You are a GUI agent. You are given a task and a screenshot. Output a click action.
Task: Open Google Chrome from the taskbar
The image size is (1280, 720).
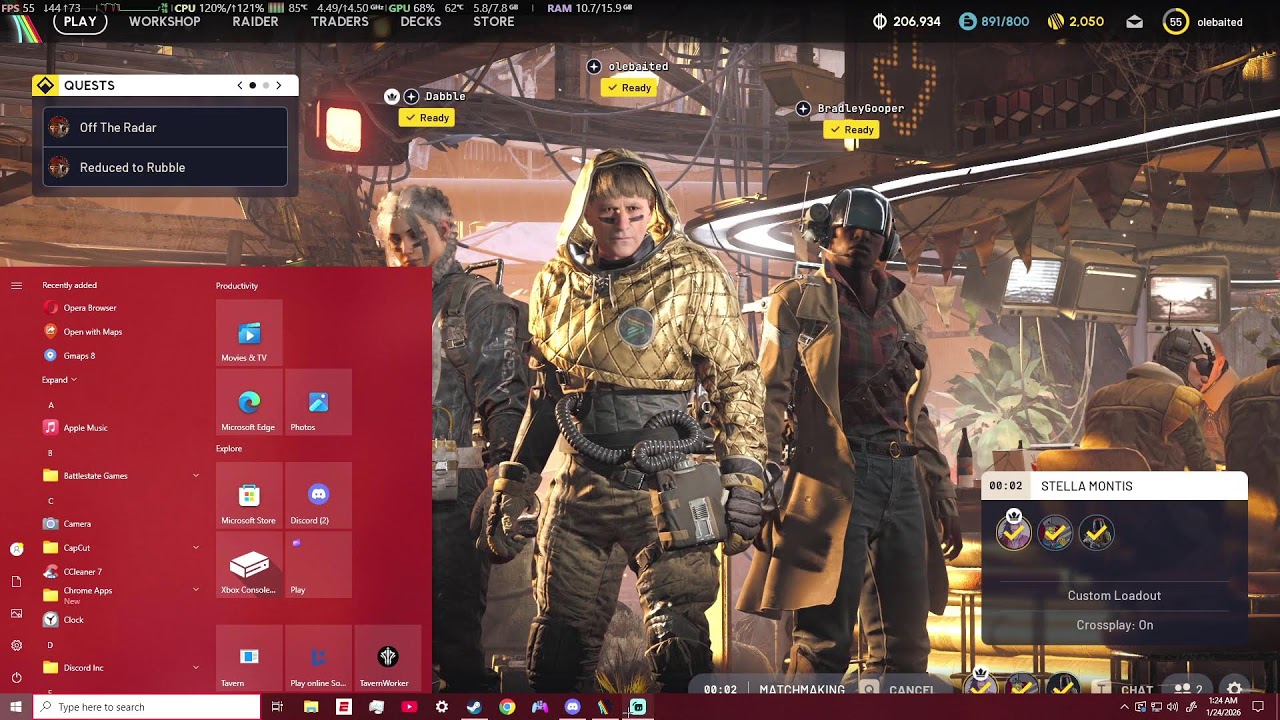[x=507, y=707]
